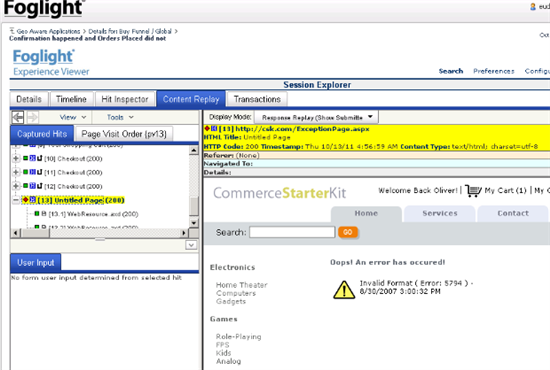Click the Kids games link
The height and width of the screenshot is (370, 550).
[223, 353]
